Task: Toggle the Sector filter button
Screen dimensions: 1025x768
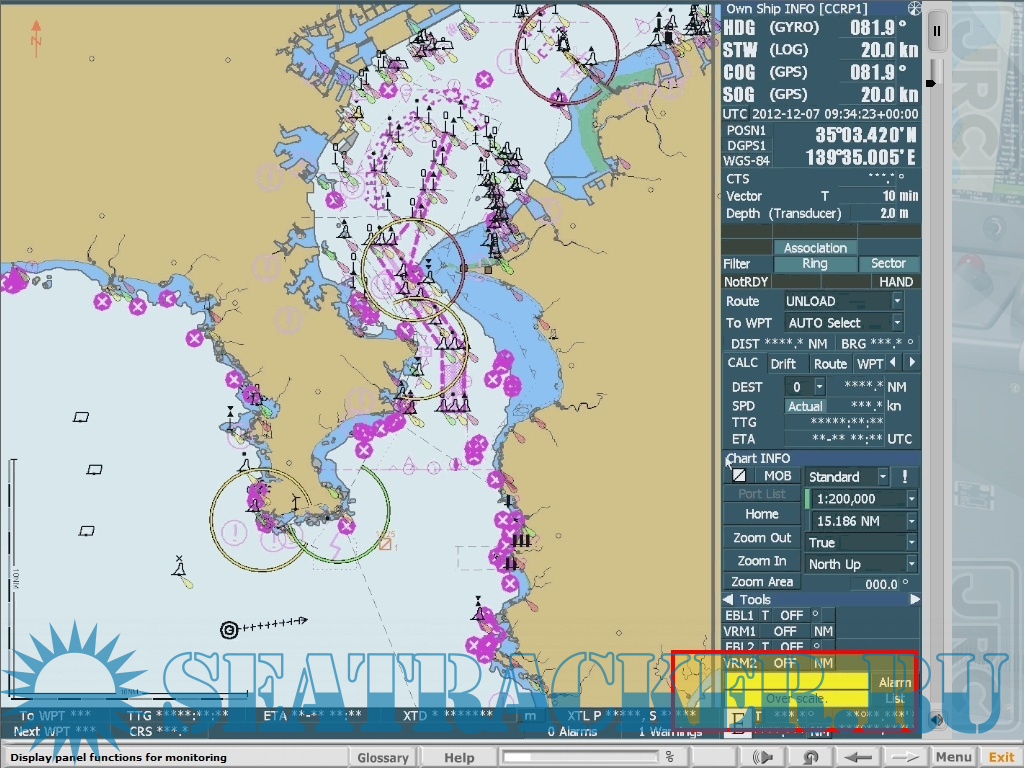Action: (x=887, y=264)
